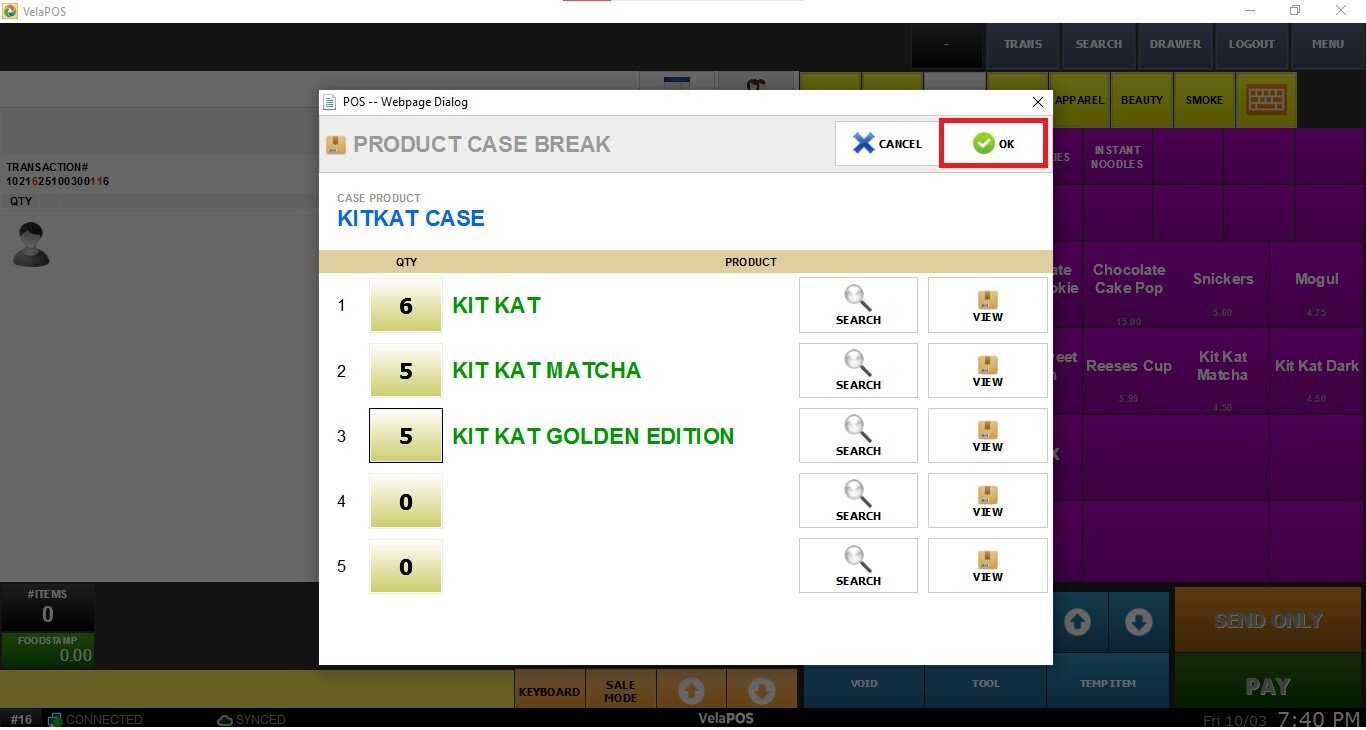Close the POS webpage dialog window
The width and height of the screenshot is (1366, 730).
point(1037,102)
